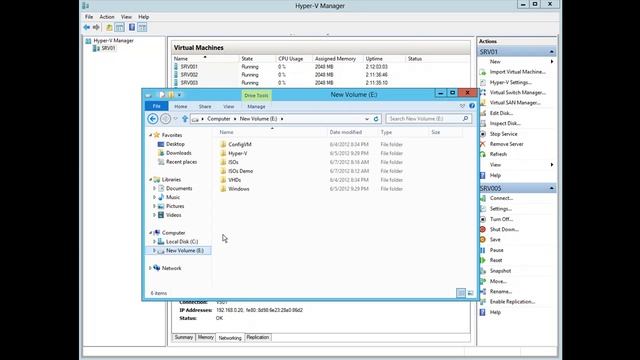Select New Volume (E:) in navigation tree
This screenshot has height=360, width=640.
[x=184, y=251]
